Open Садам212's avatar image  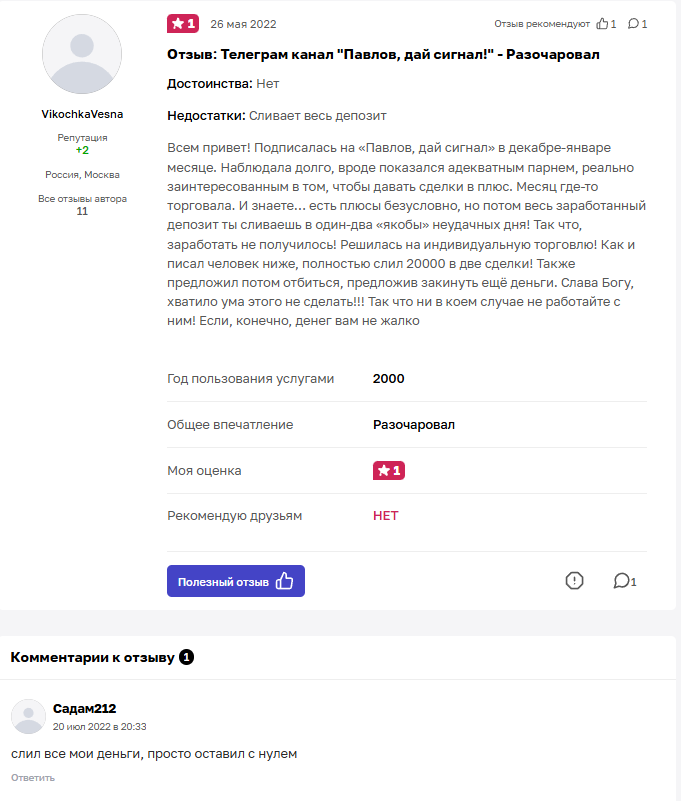29,716
